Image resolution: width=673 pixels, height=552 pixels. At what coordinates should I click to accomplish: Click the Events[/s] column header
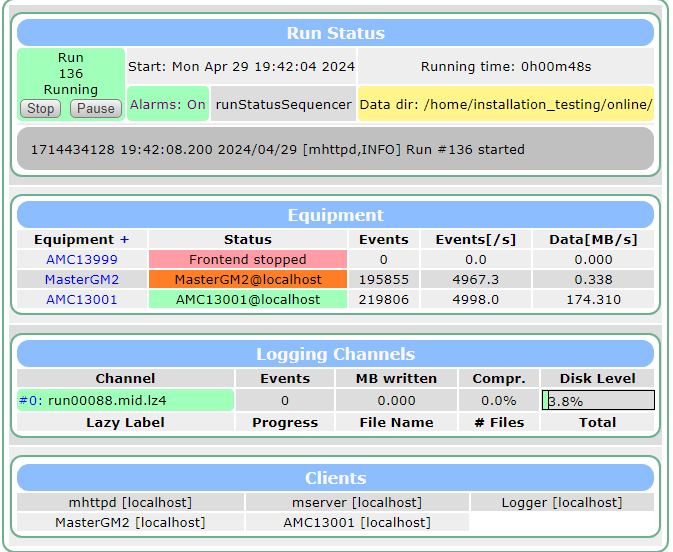476,239
